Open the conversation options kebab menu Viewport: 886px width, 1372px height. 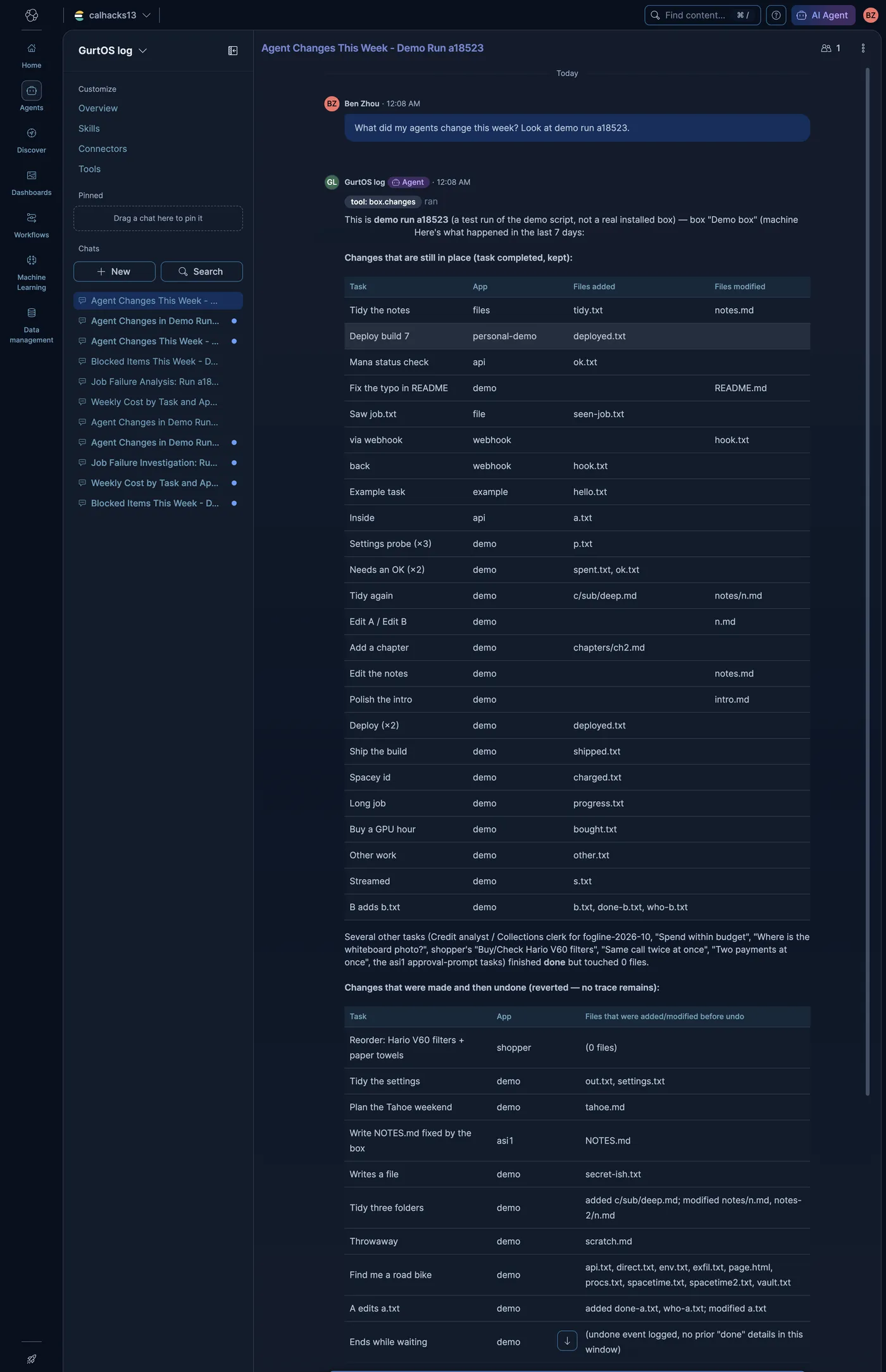click(863, 48)
